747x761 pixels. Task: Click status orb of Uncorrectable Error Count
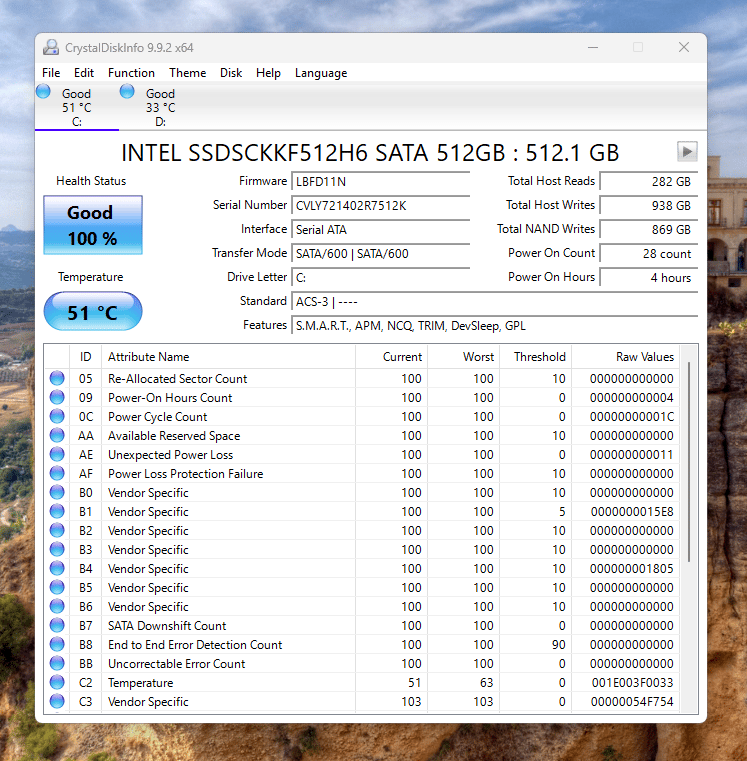(57, 663)
